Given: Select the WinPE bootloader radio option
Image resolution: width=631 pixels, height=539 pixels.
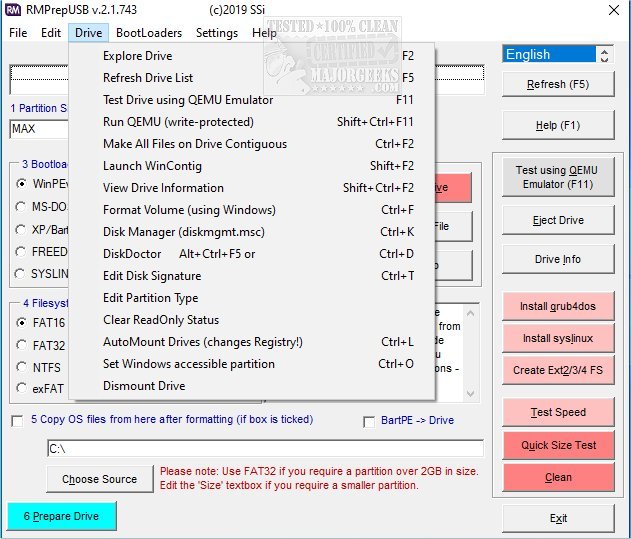Looking at the screenshot, I should pyautogui.click(x=21, y=184).
